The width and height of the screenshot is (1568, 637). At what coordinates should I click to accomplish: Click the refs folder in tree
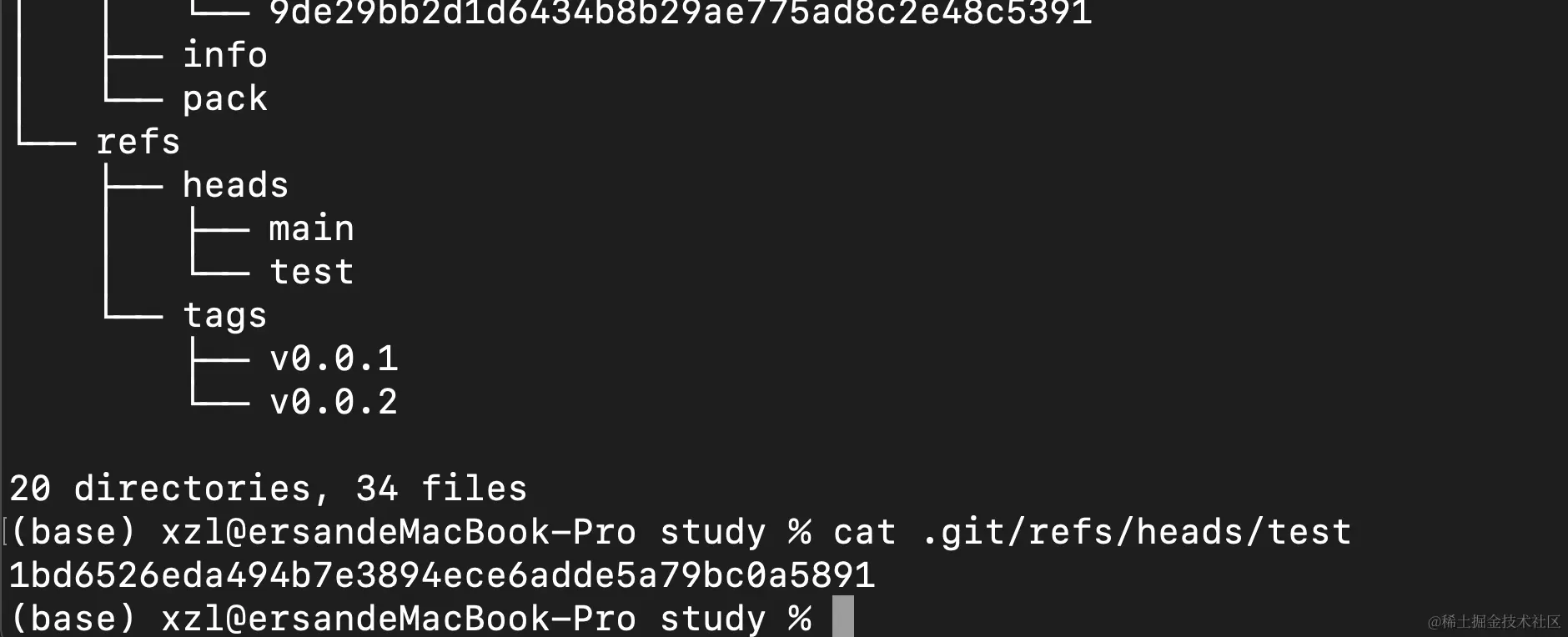(138, 142)
